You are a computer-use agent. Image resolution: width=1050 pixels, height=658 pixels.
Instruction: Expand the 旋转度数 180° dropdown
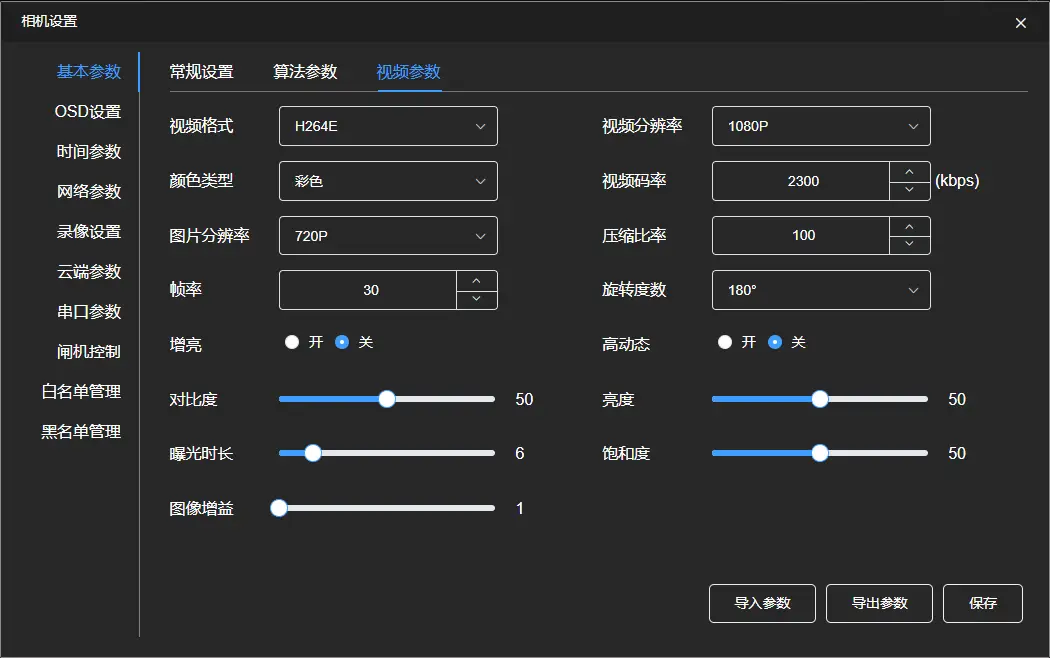(x=820, y=290)
